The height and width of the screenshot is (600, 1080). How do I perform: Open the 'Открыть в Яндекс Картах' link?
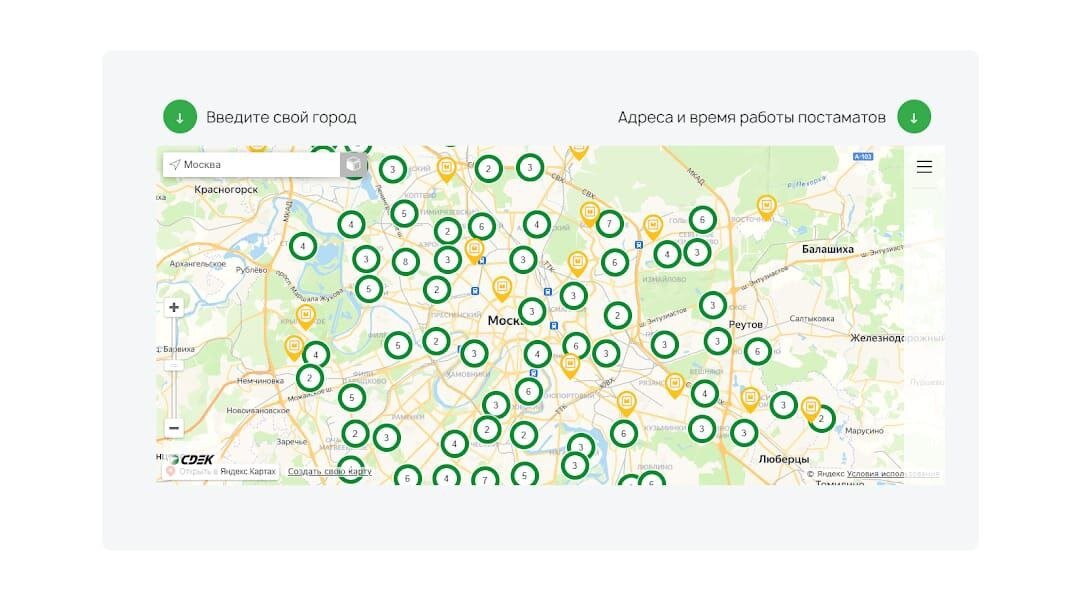tap(222, 471)
